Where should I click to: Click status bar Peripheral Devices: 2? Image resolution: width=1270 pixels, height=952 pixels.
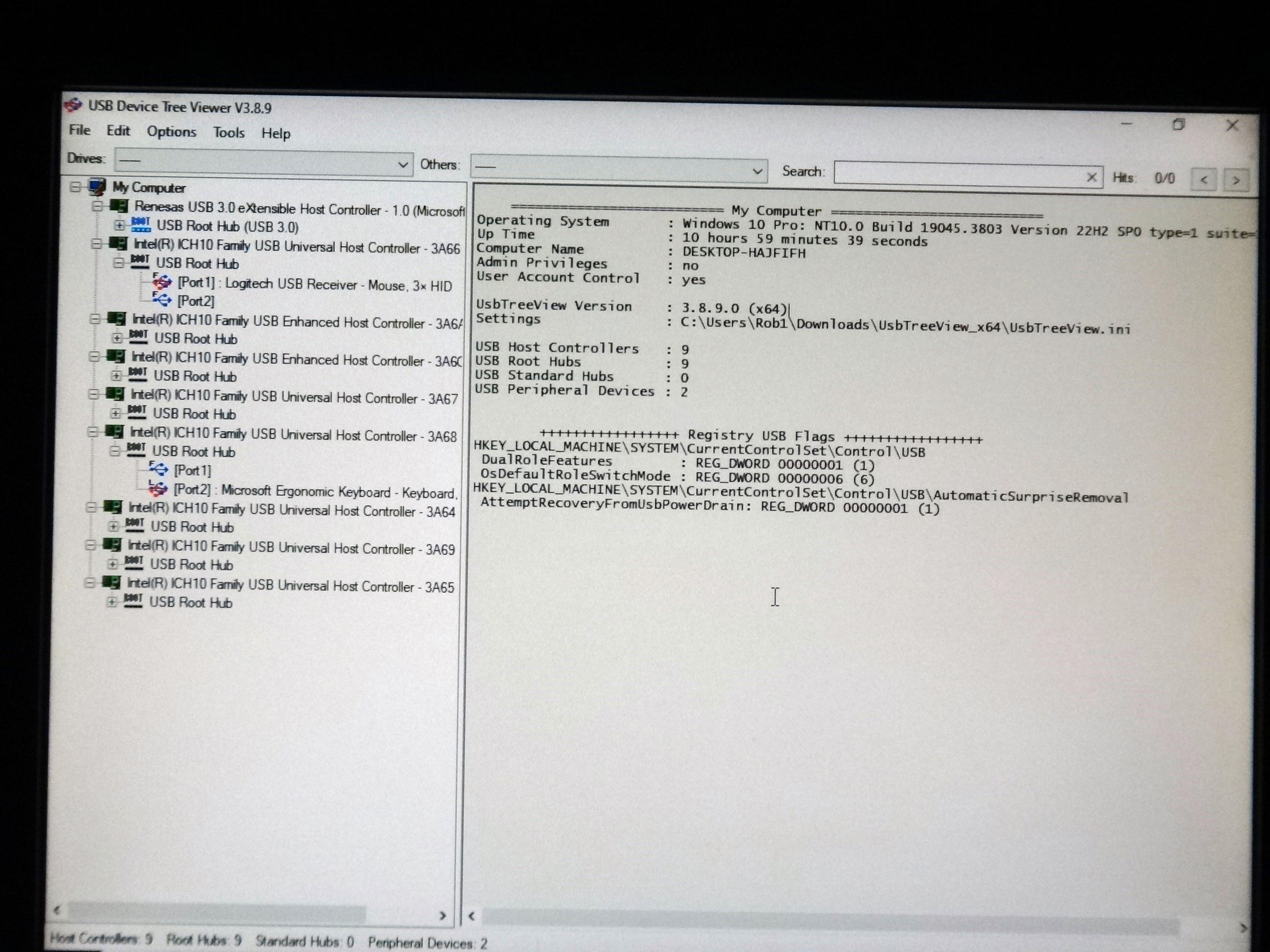click(428, 943)
